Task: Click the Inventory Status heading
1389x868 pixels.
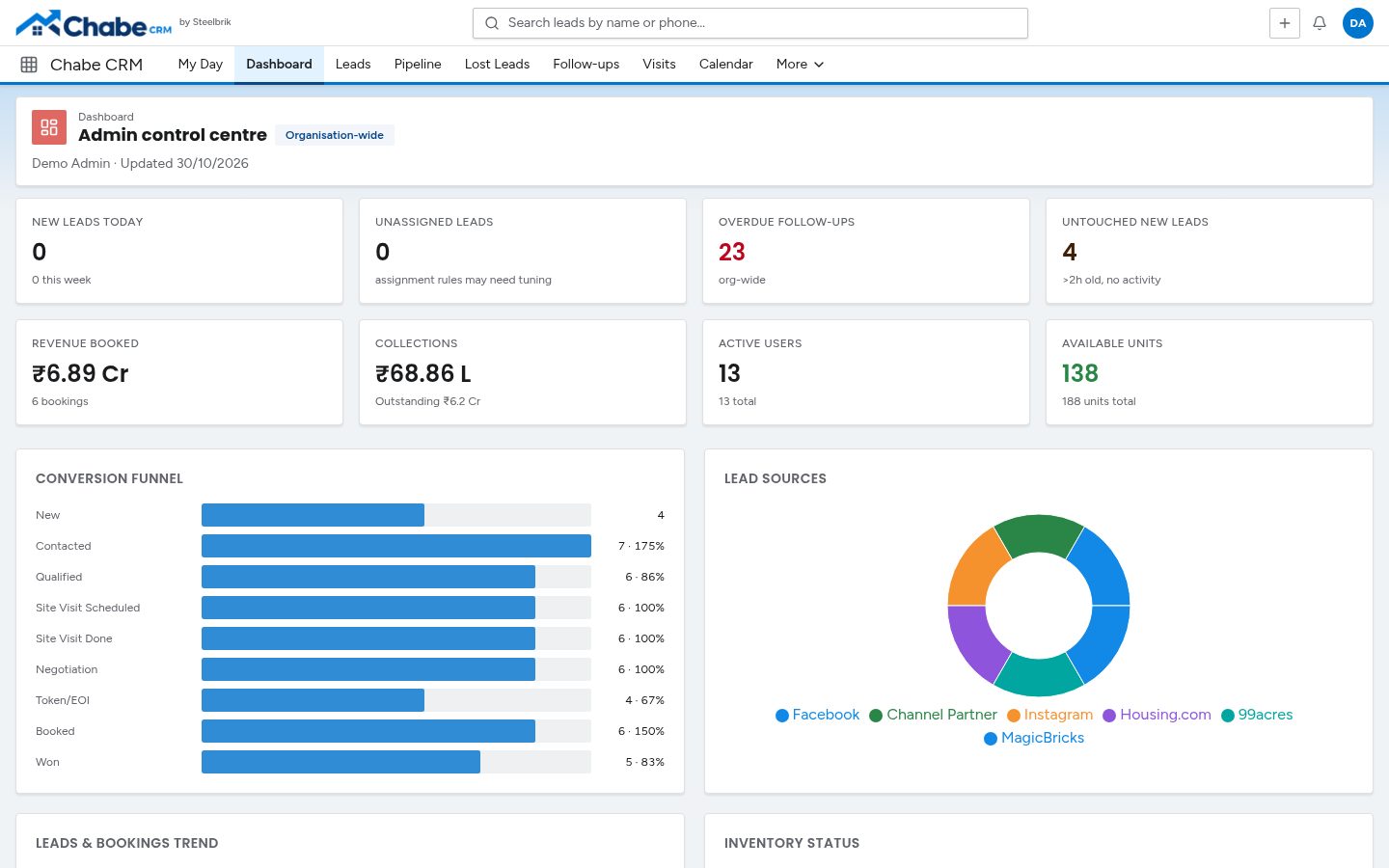Action: [x=792, y=843]
